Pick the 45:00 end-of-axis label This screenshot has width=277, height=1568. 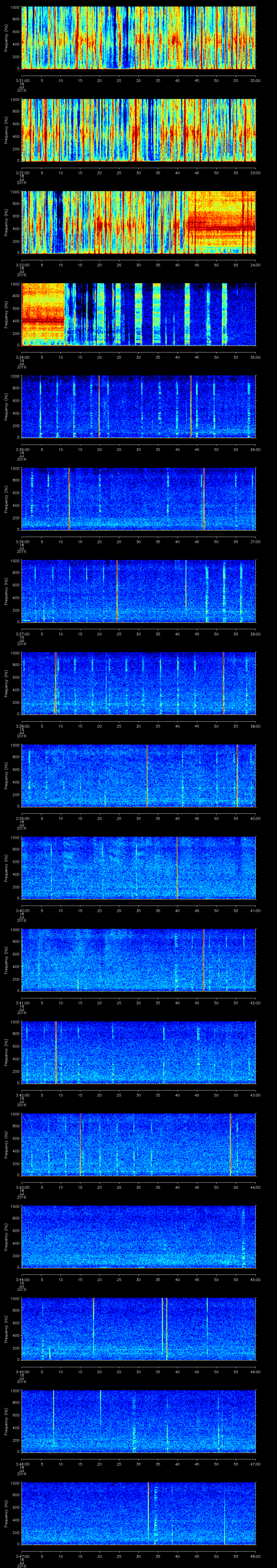(255, 1279)
